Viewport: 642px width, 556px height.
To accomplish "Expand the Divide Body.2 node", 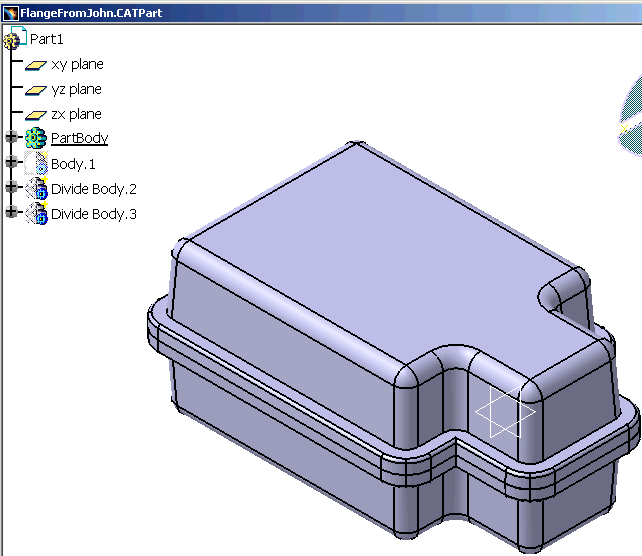I will tap(11, 188).
